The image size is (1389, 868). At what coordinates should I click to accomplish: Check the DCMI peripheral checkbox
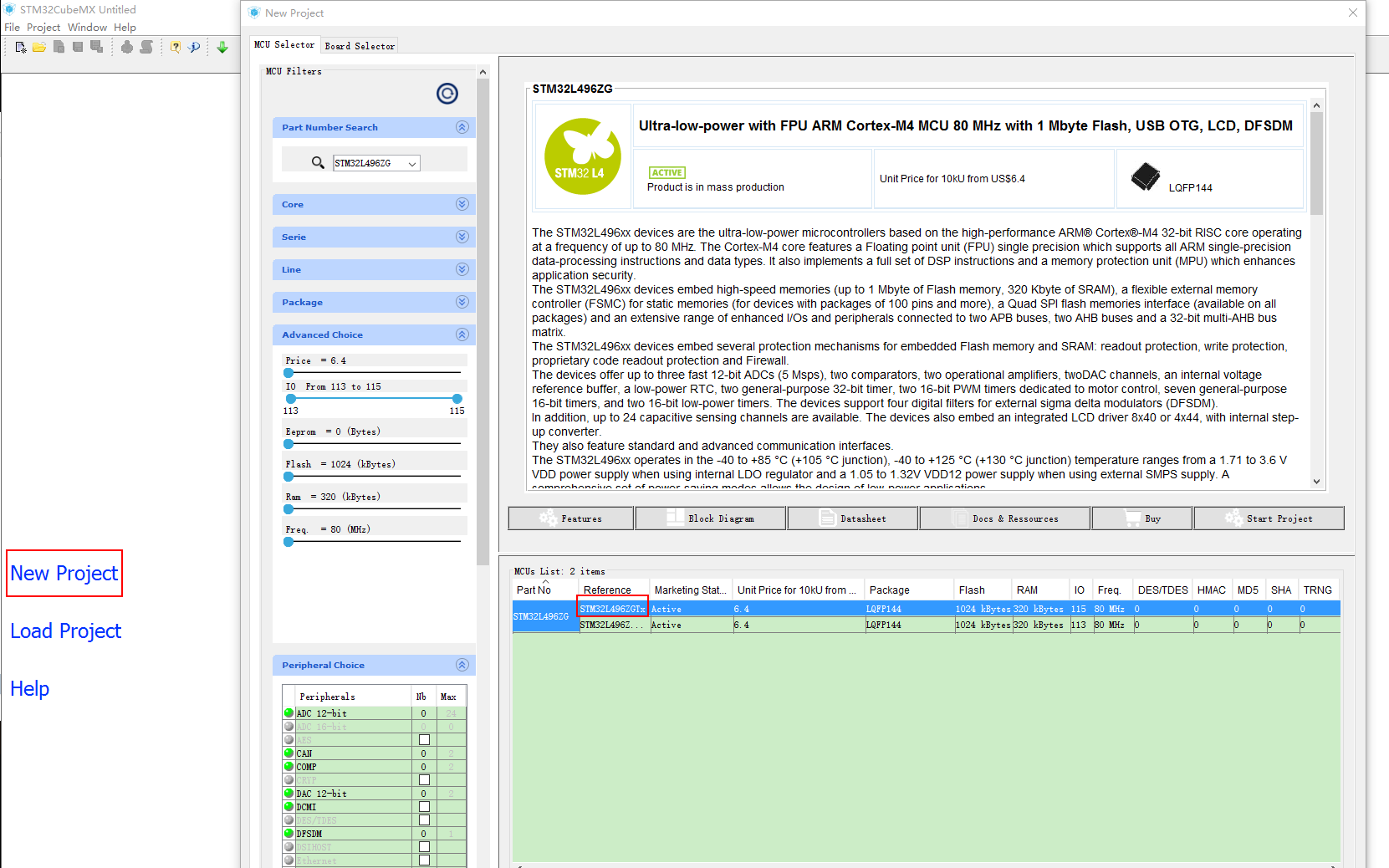tap(424, 807)
